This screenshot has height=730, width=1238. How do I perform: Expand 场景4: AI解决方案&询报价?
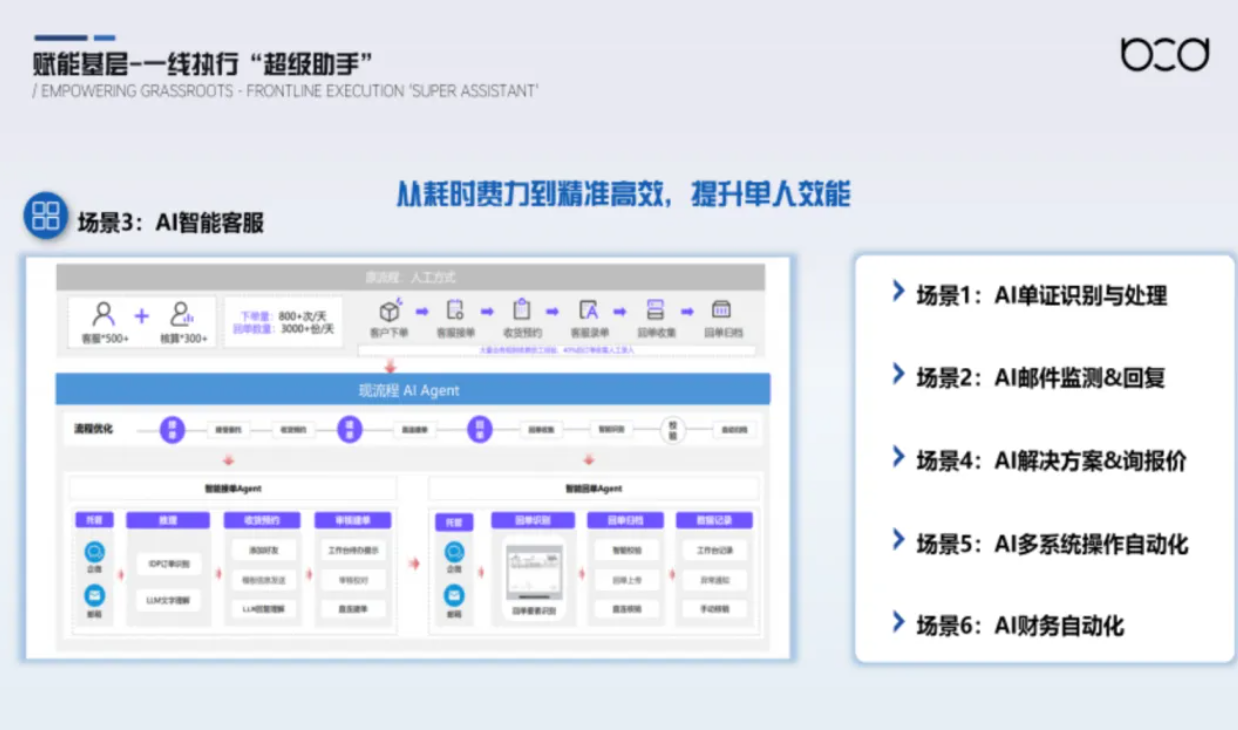[1050, 460]
